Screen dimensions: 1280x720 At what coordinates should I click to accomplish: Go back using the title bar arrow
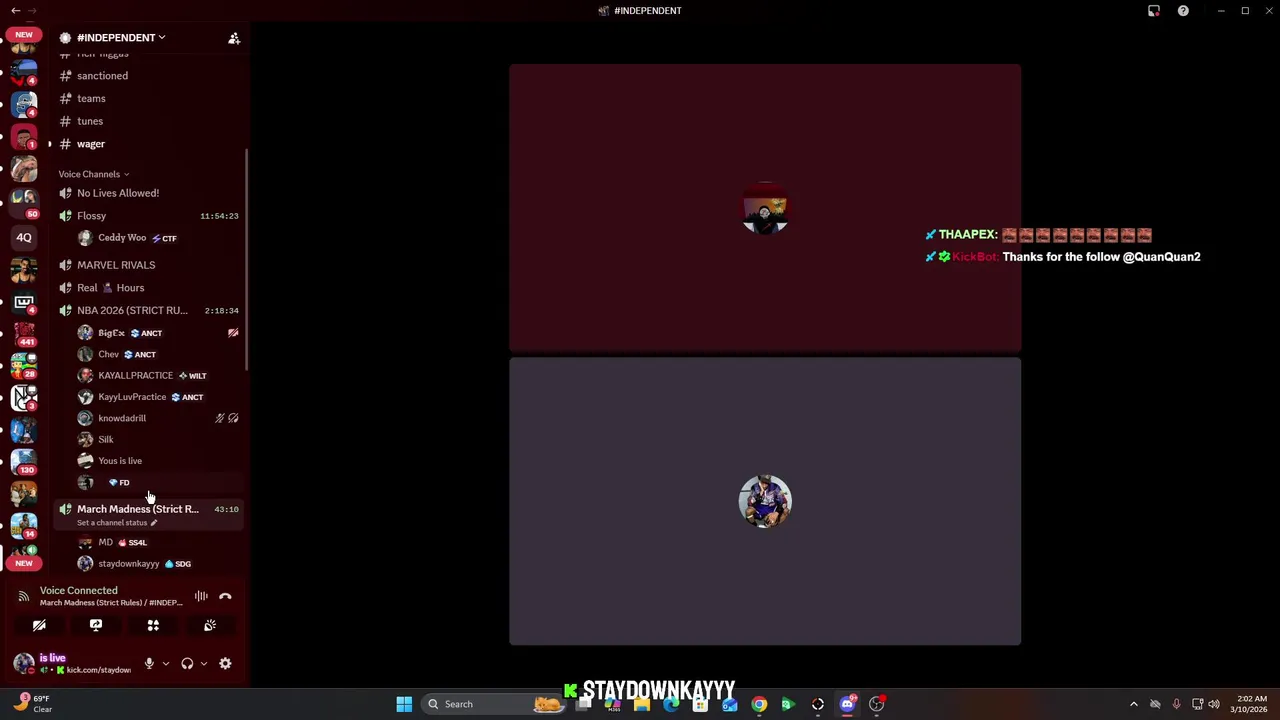coord(16,11)
